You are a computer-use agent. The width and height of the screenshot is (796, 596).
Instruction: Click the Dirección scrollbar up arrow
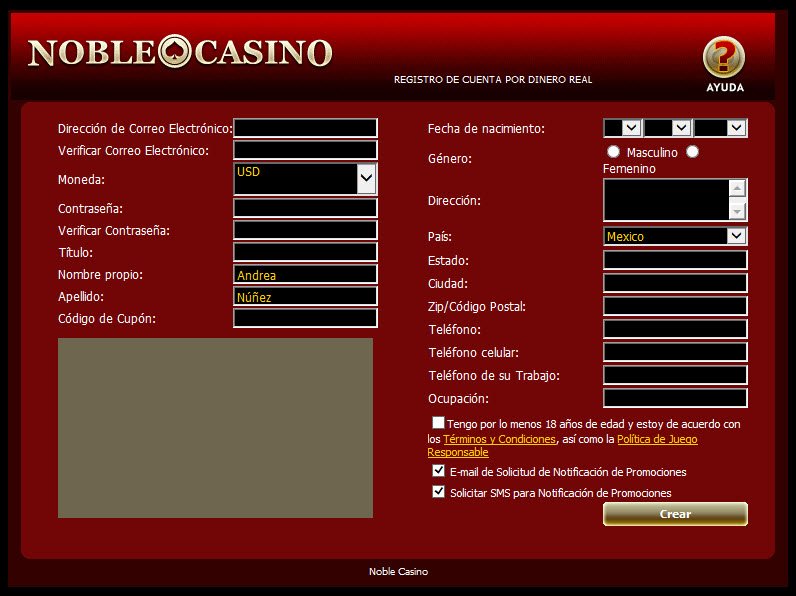pyautogui.click(x=737, y=188)
